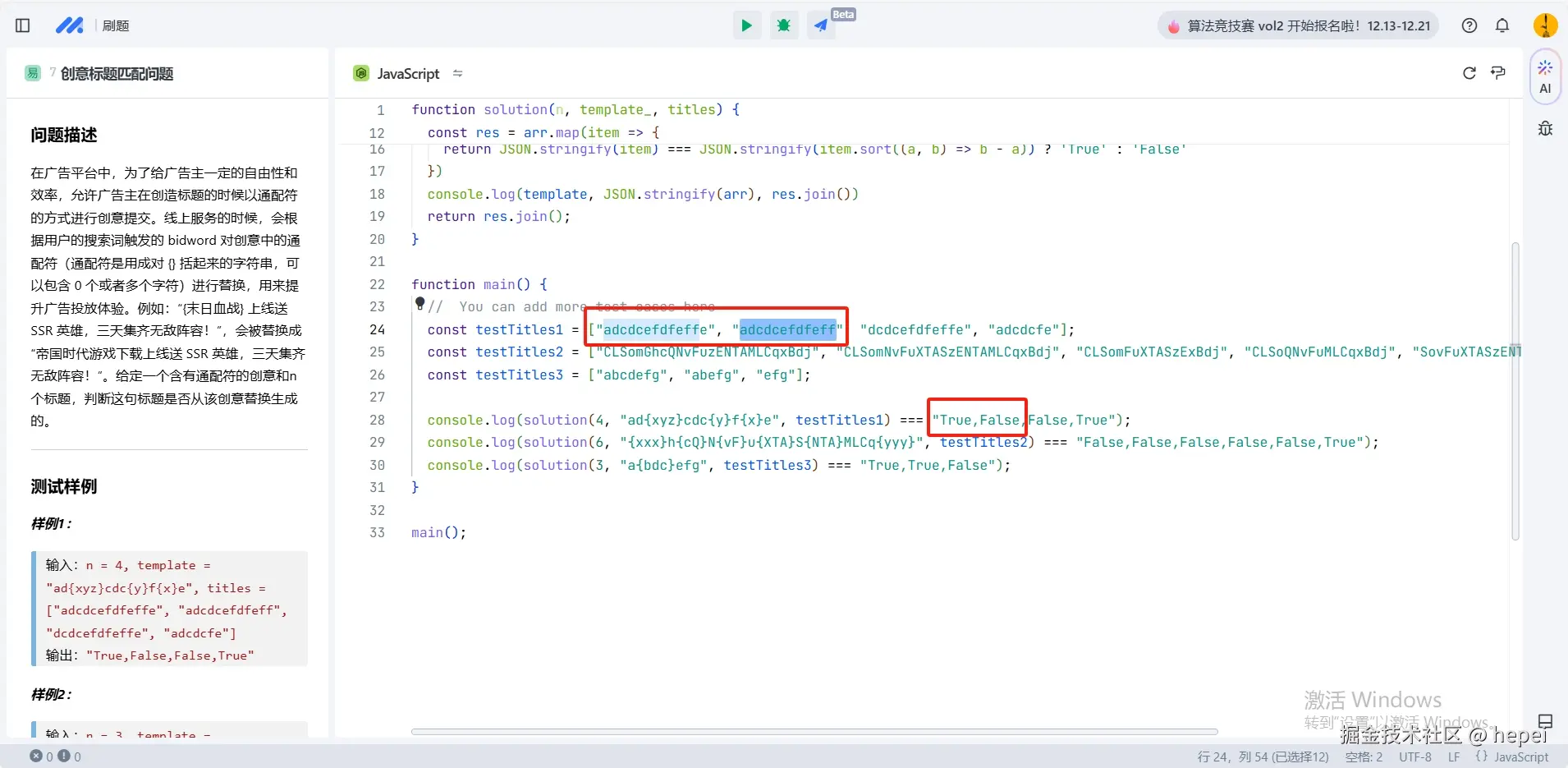
Task: Open the user avatar profile
Action: (1545, 25)
